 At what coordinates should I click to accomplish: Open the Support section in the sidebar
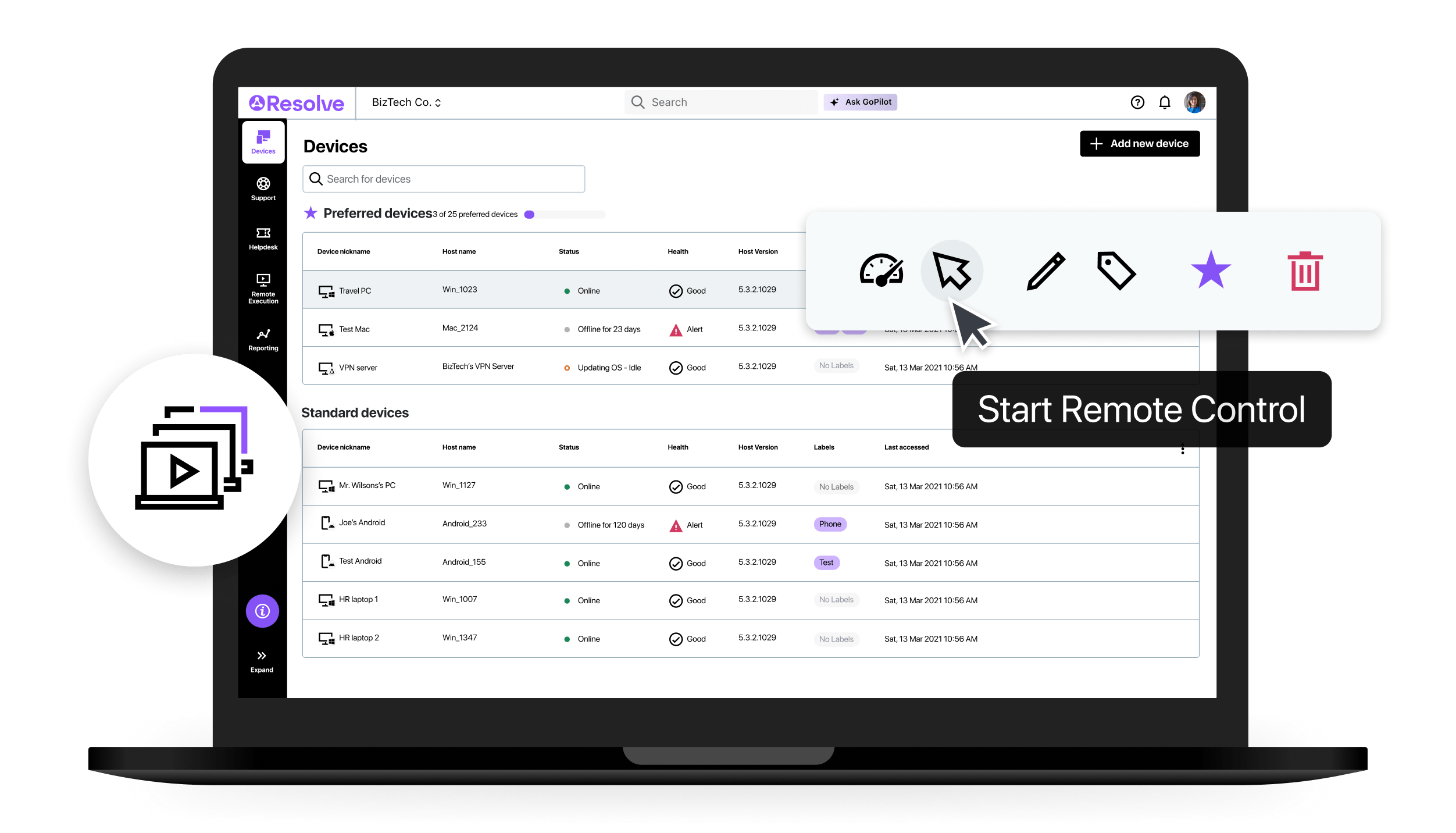coord(263,188)
